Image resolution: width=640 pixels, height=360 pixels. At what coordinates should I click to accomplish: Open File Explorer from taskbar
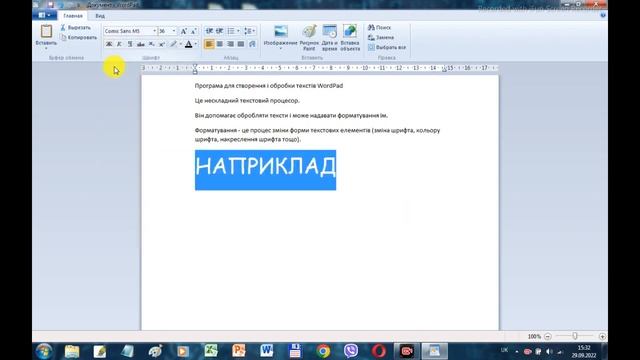pyautogui.click(x=72, y=351)
